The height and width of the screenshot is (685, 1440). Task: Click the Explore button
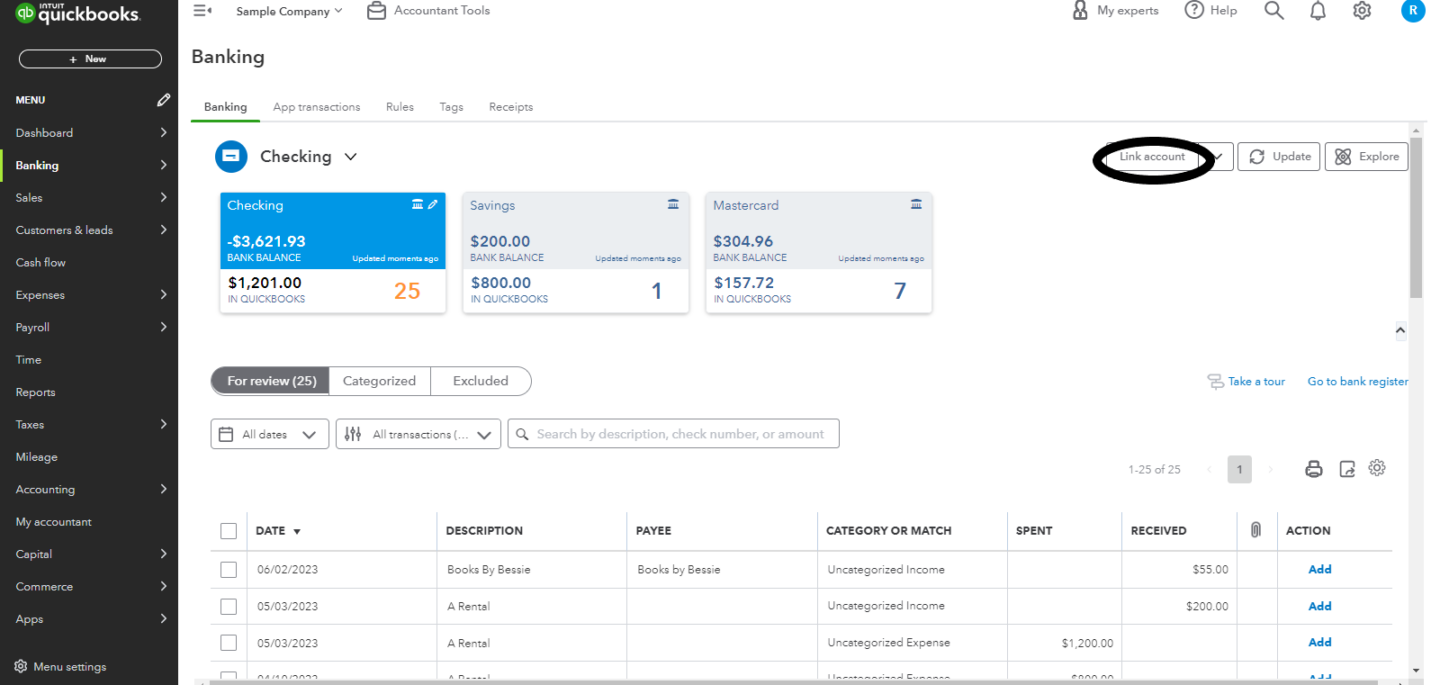[1367, 157]
